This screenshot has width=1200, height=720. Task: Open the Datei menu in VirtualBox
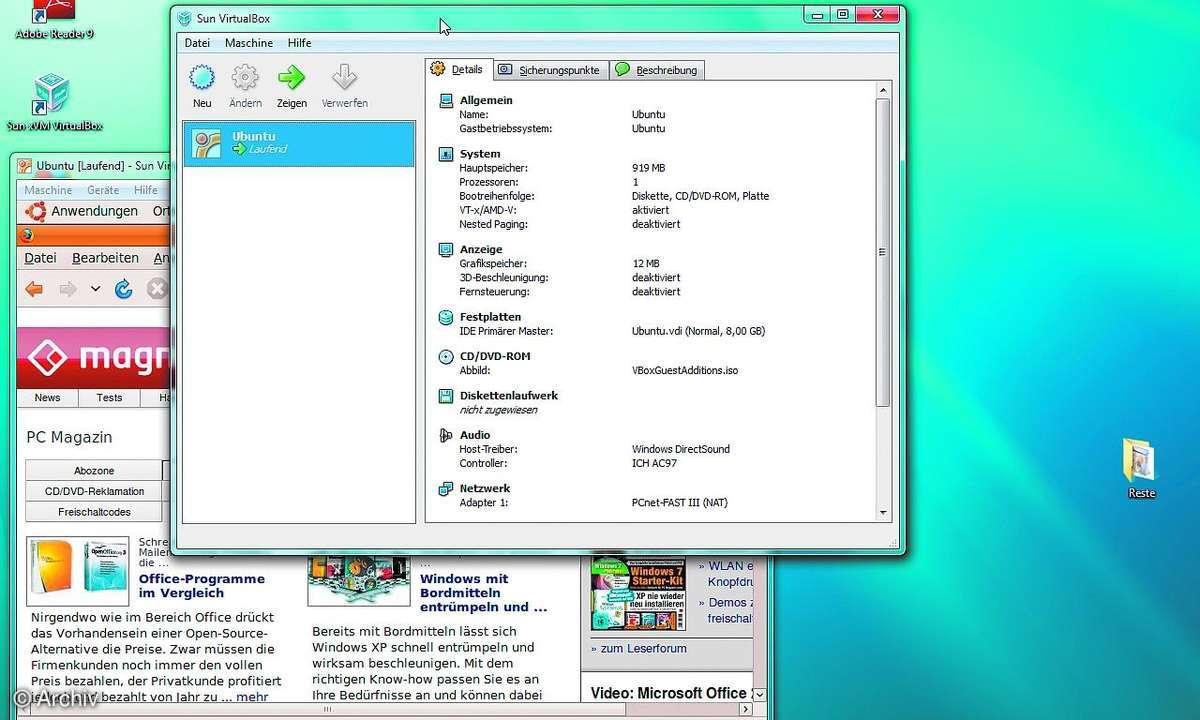pos(197,43)
